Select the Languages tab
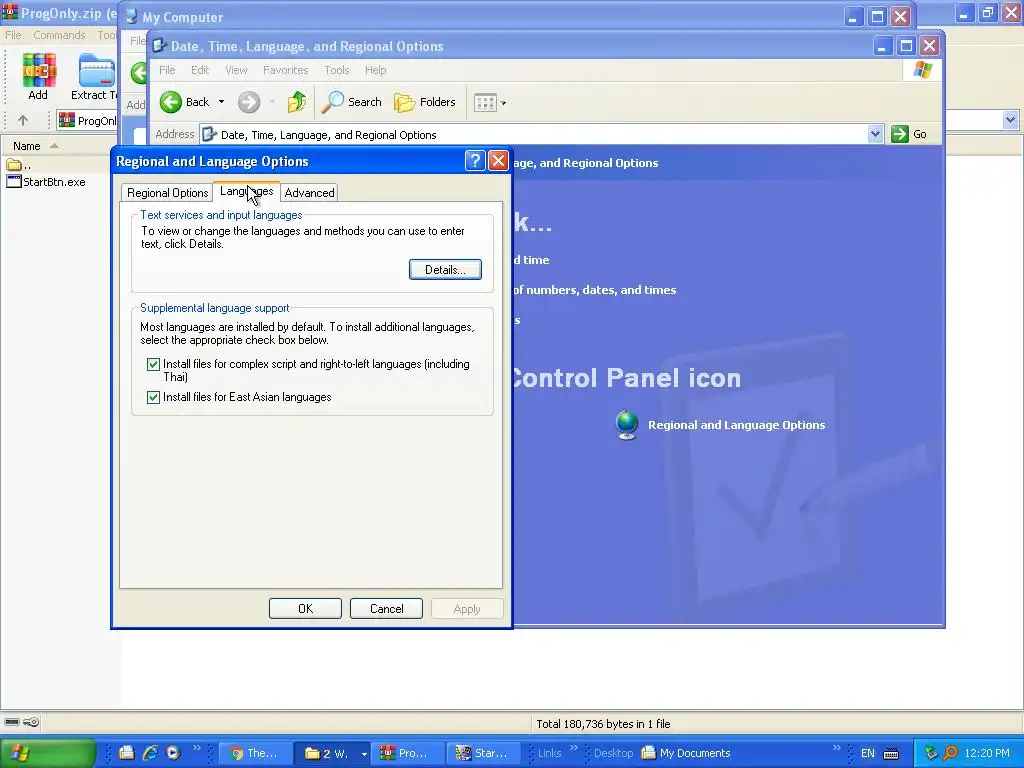The image size is (1024, 768). [x=246, y=191]
